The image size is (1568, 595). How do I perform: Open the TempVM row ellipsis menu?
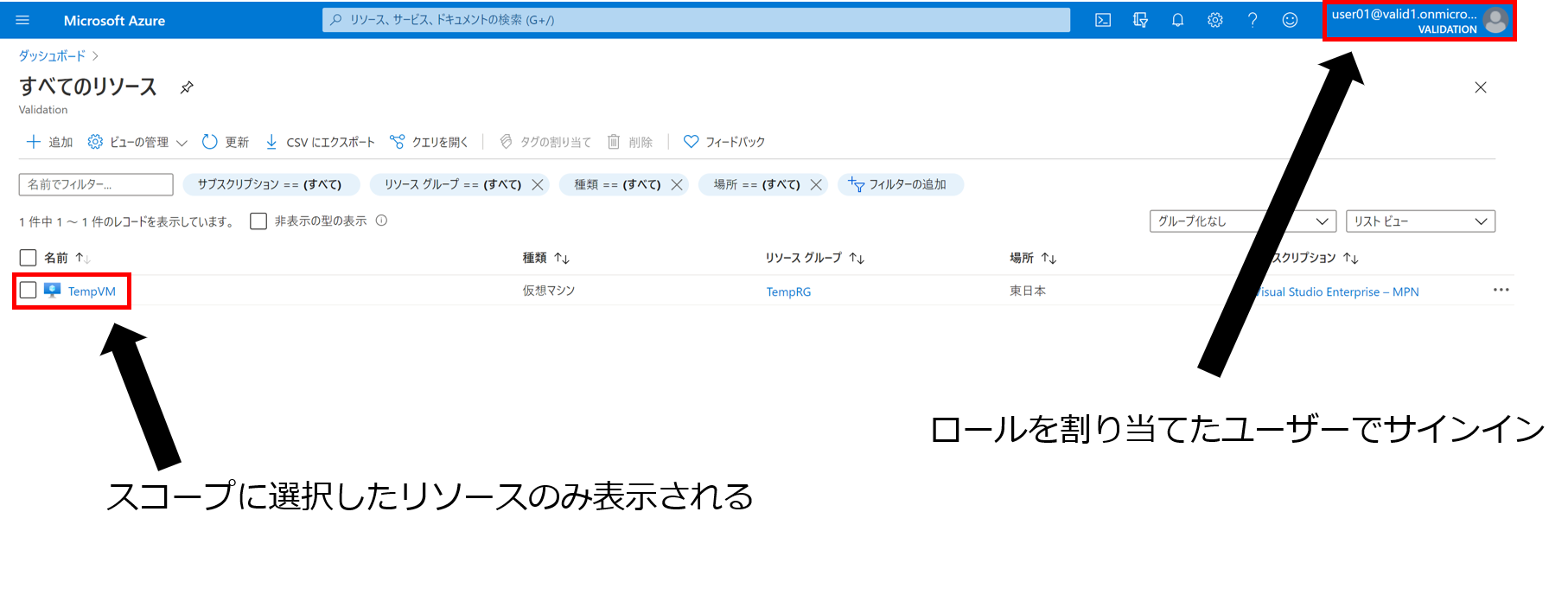point(1501,290)
